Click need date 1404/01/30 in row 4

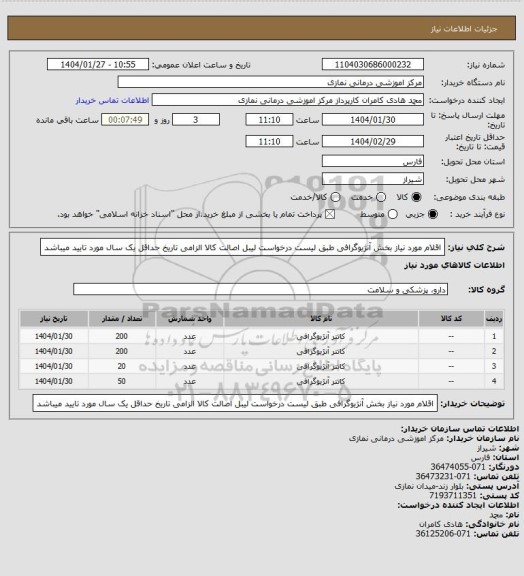point(54,382)
